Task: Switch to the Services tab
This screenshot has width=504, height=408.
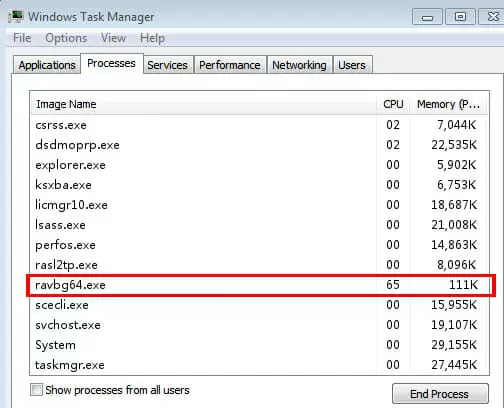Action: 168,65
